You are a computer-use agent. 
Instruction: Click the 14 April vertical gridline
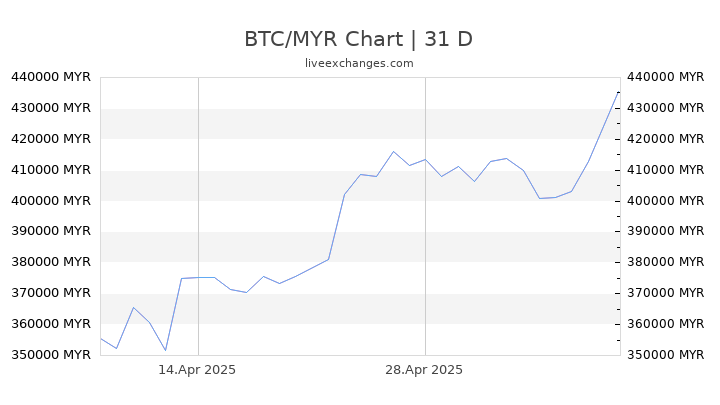198,216
